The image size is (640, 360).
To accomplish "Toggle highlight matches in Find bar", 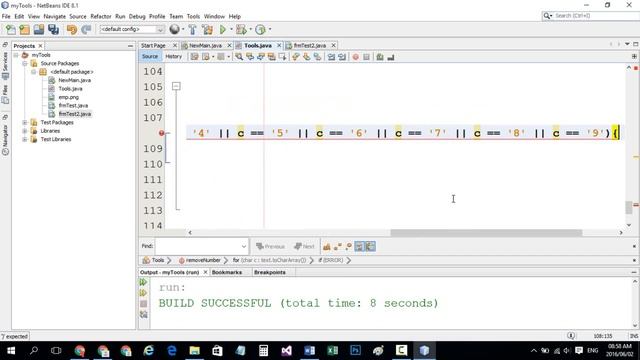I will (359, 247).
